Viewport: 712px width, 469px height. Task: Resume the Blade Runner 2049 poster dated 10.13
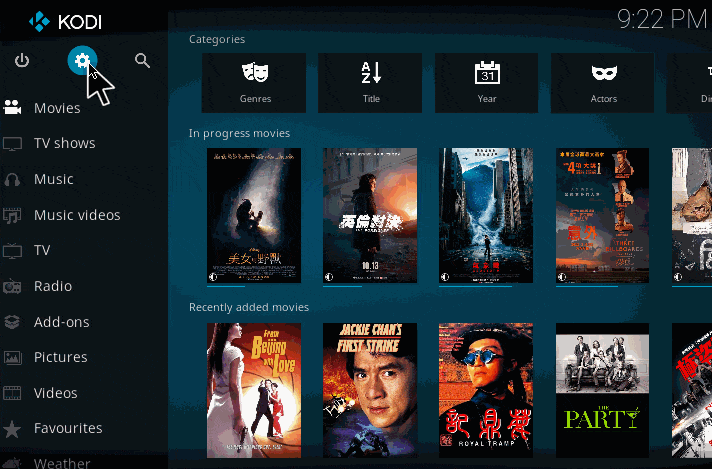click(x=370, y=215)
